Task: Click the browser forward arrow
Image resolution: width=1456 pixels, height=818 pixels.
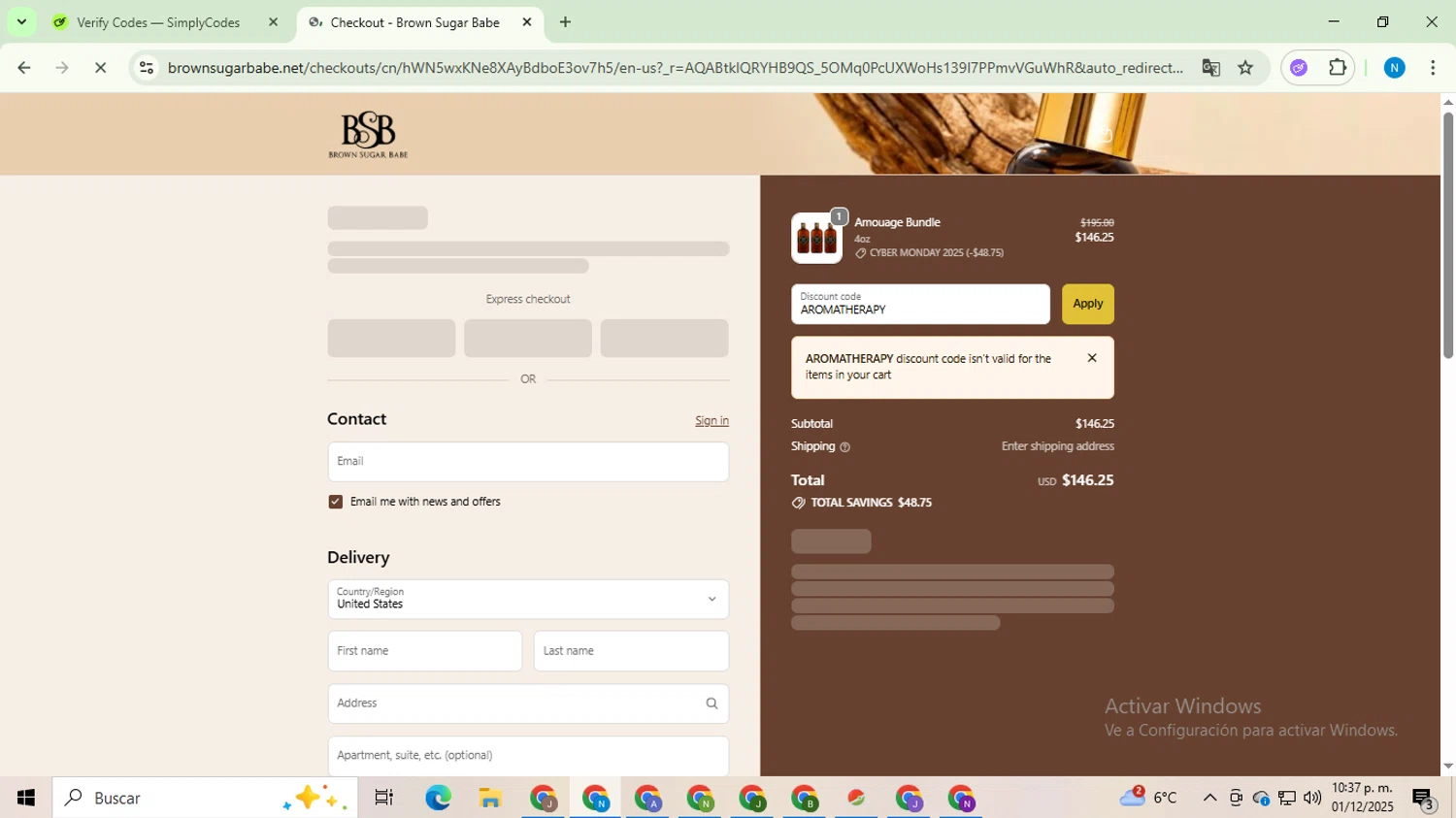Action: 62,68
